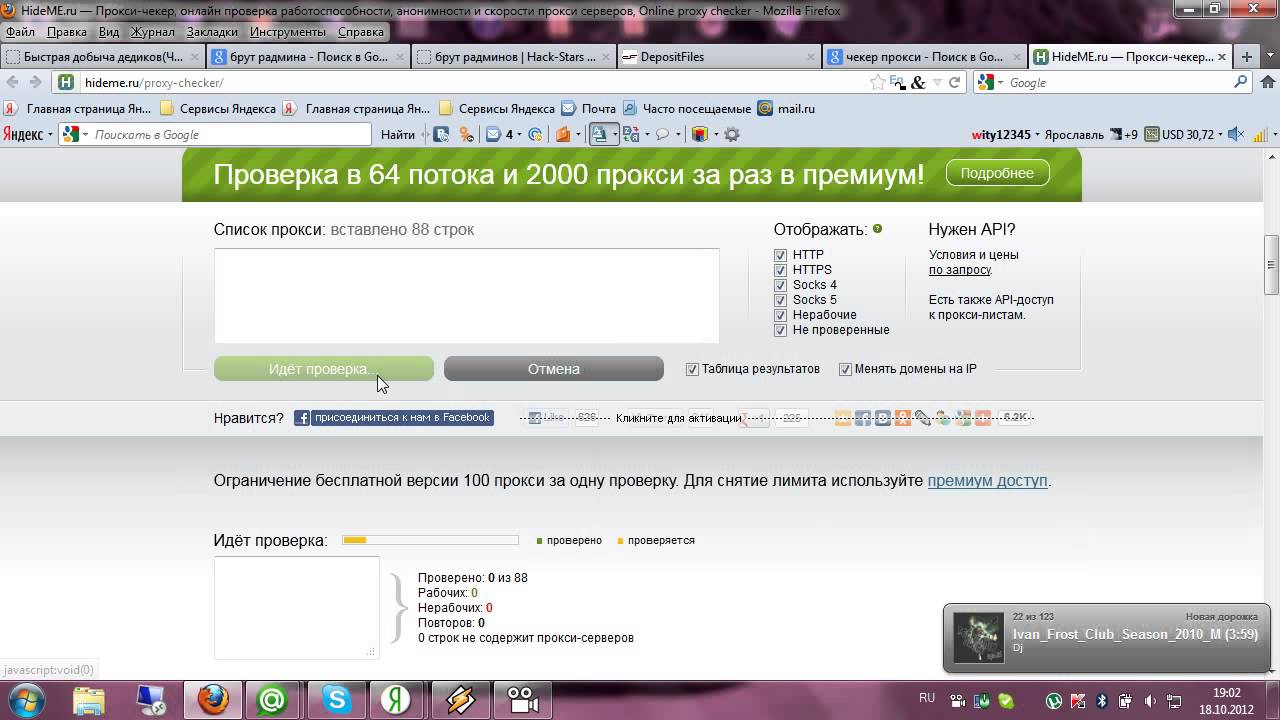1280x720 pixels.
Task: Toggle the Нерабочие checkbox
Action: pyautogui.click(x=780, y=315)
